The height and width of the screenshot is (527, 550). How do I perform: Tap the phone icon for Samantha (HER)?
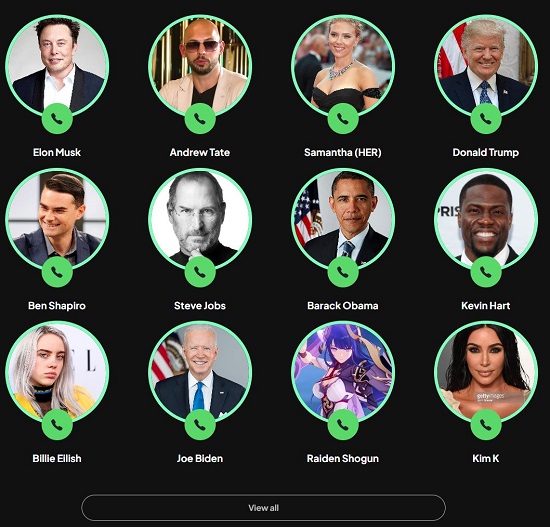pyautogui.click(x=343, y=119)
